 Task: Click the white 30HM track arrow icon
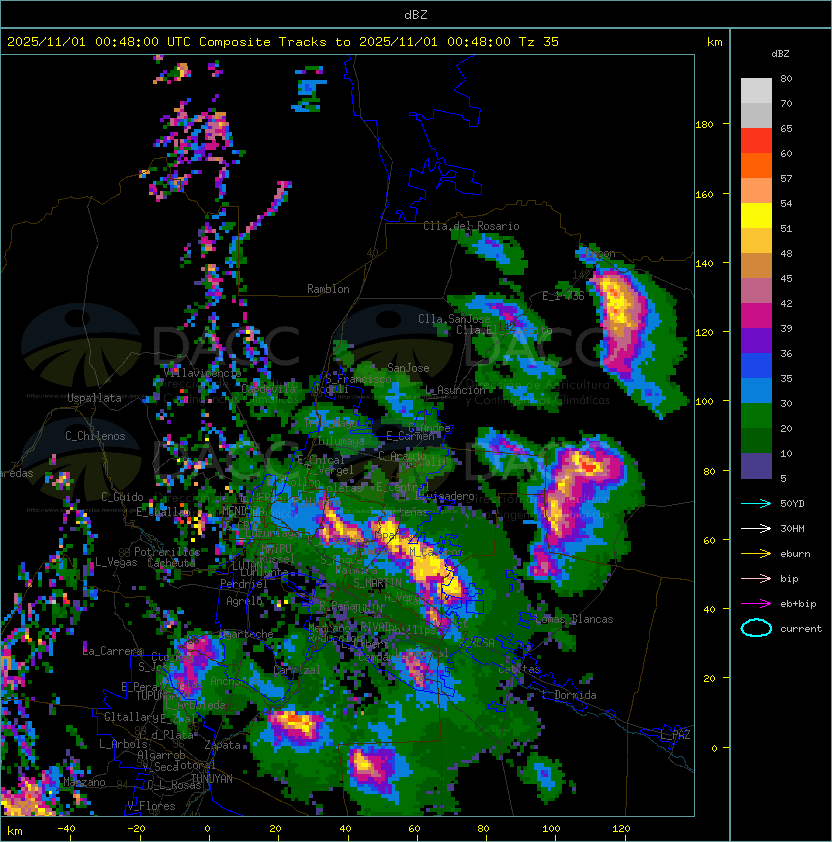pyautogui.click(x=756, y=528)
